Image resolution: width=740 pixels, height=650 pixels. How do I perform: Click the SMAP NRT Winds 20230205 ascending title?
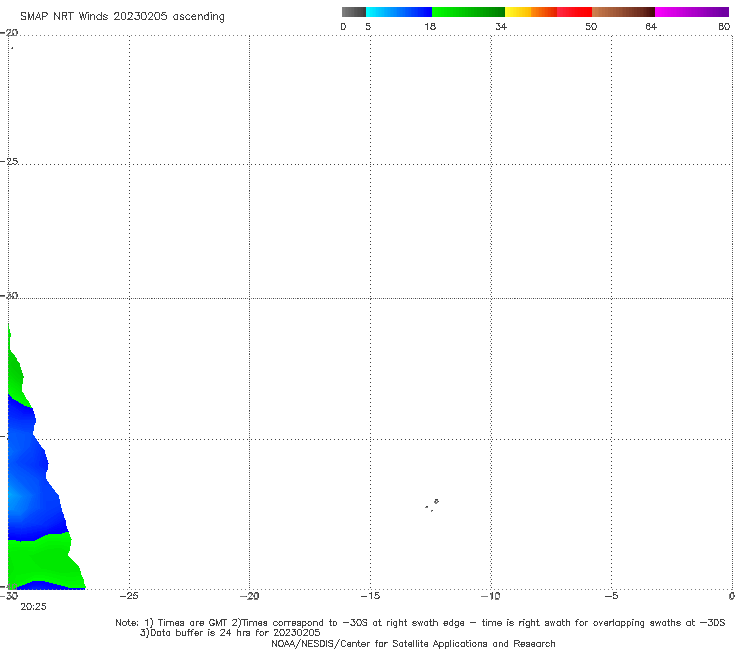[122, 16]
